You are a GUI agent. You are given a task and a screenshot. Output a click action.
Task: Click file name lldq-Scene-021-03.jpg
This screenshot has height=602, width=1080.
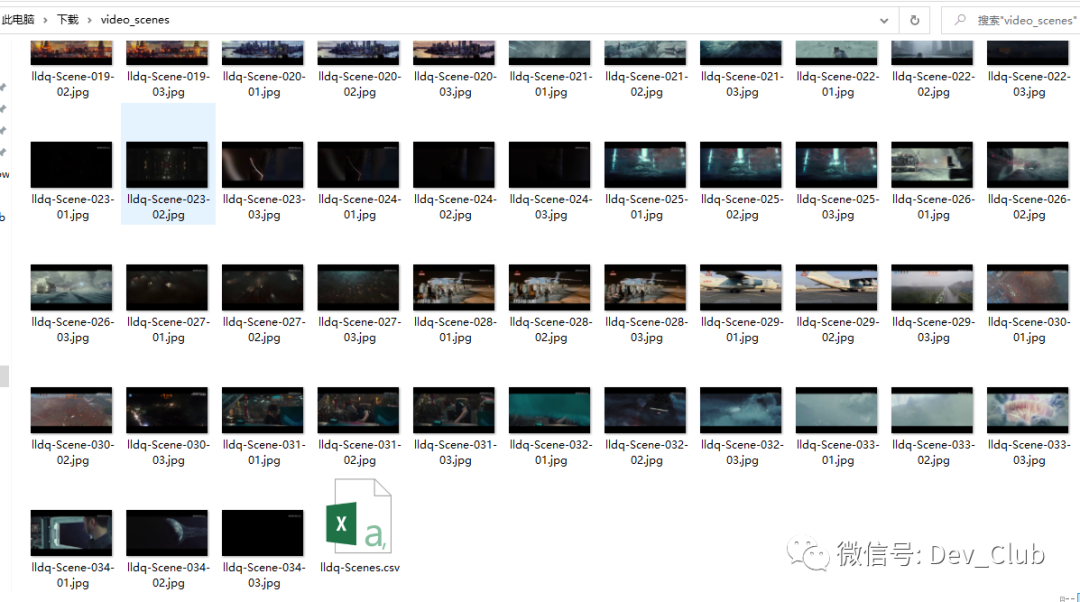tap(742, 84)
